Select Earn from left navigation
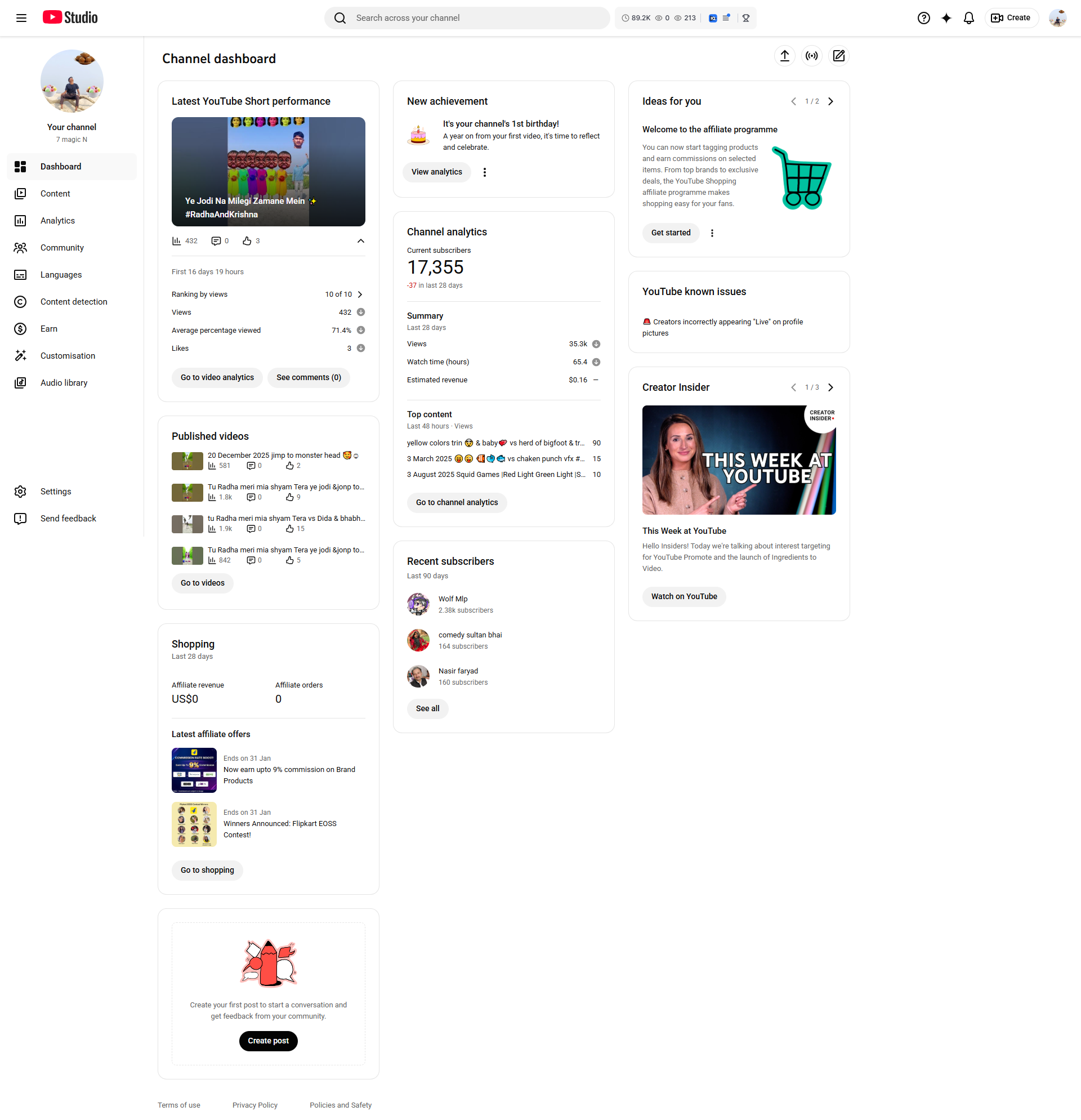 [x=48, y=329]
